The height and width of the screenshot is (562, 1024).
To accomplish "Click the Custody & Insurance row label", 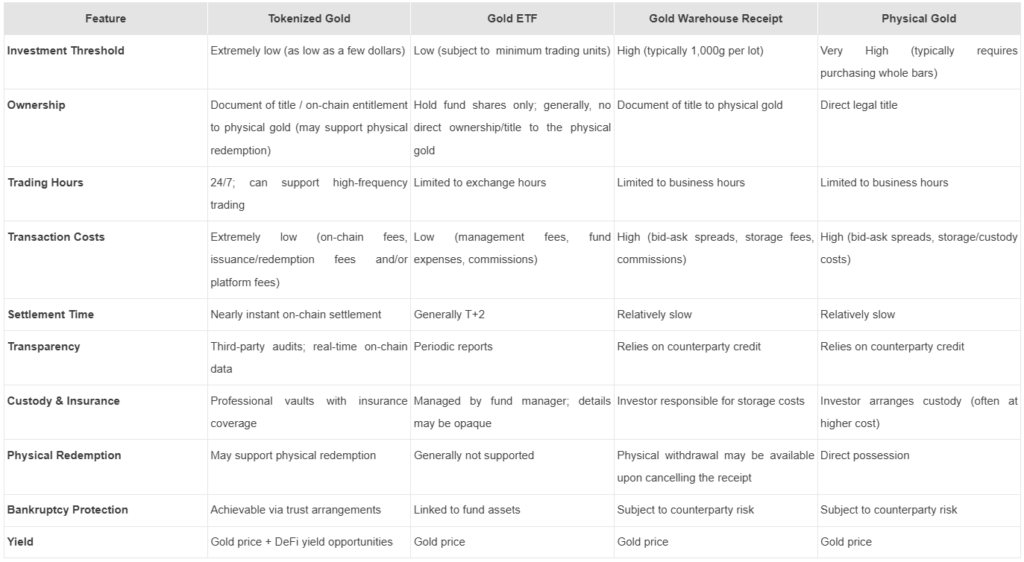I will tap(63, 401).
